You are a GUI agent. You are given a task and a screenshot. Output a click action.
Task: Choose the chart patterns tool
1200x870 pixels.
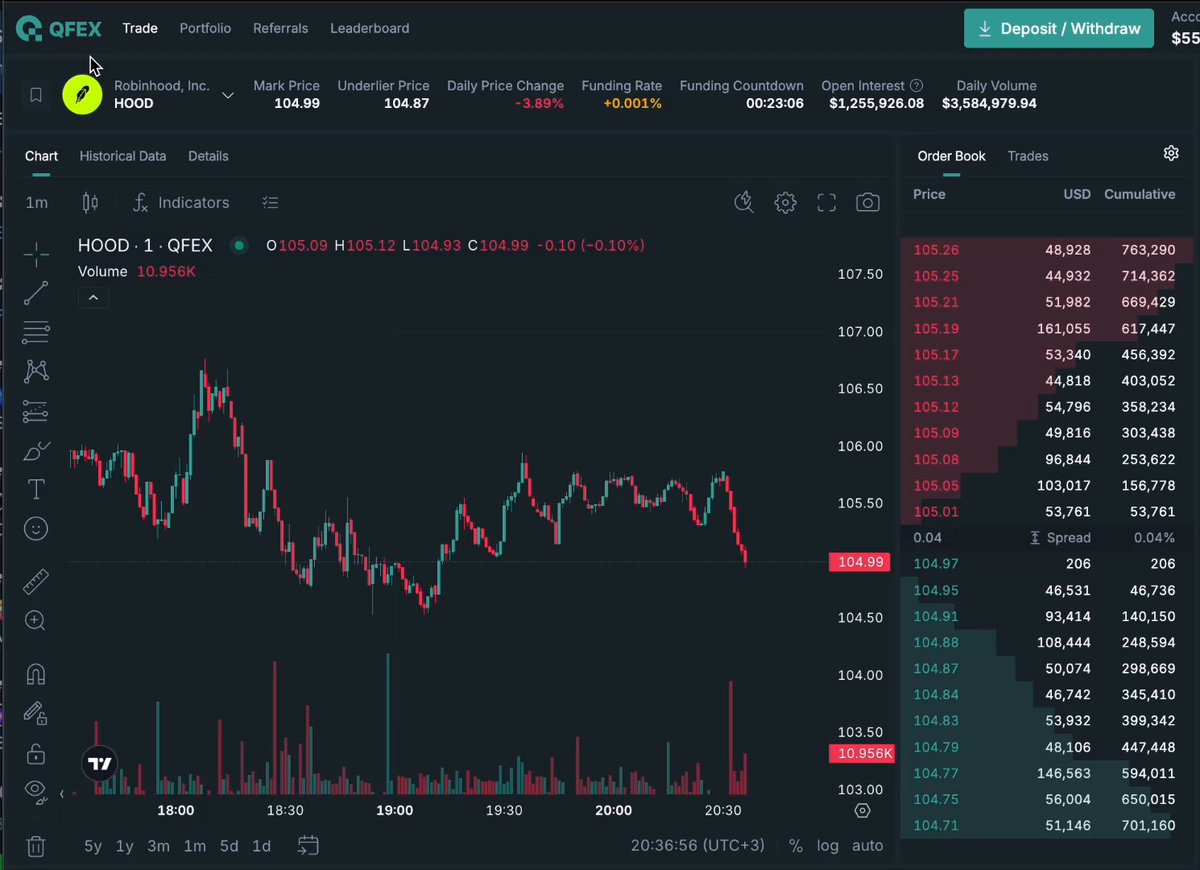[36, 371]
